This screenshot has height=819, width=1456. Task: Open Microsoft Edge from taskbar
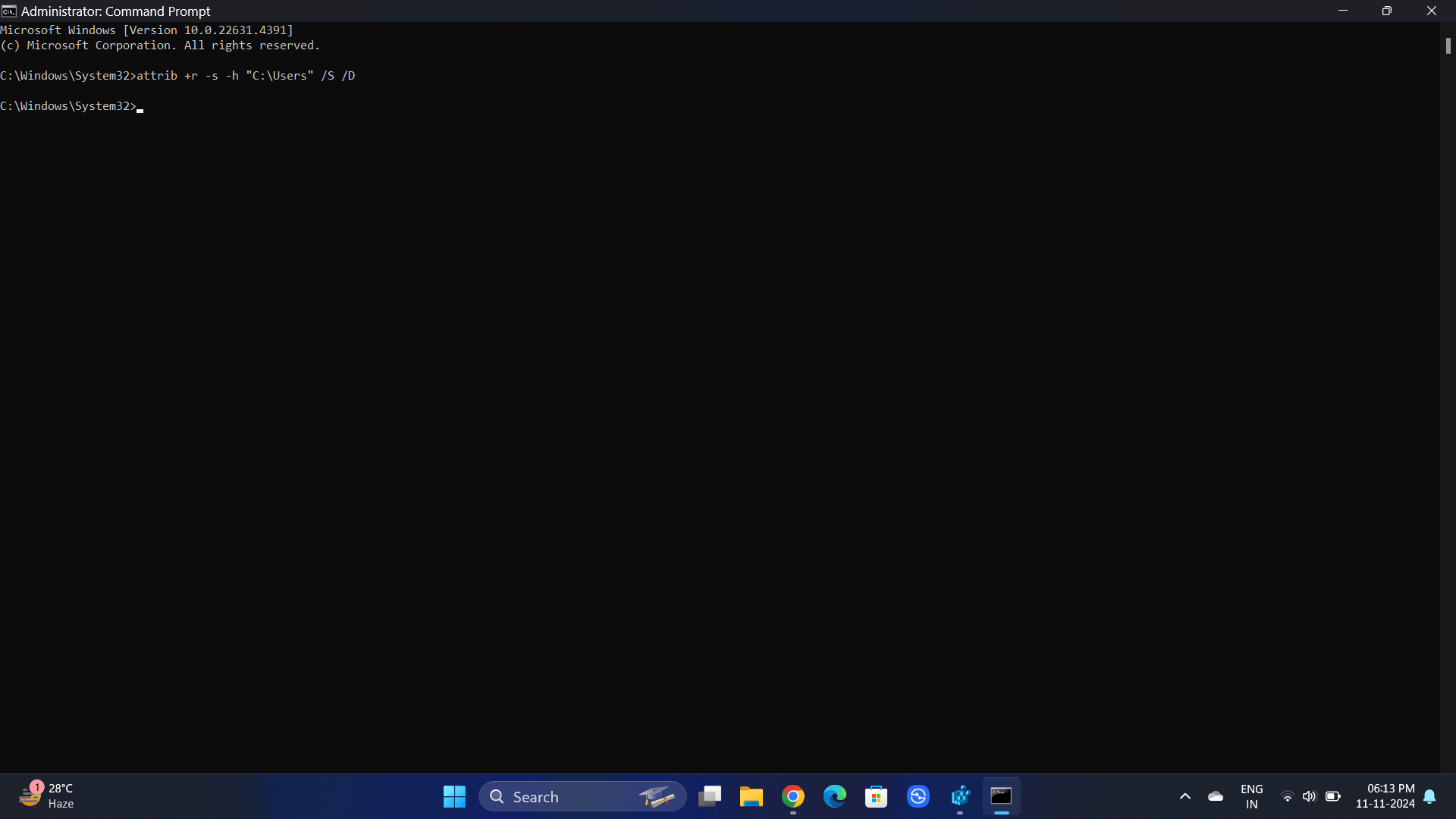click(835, 796)
